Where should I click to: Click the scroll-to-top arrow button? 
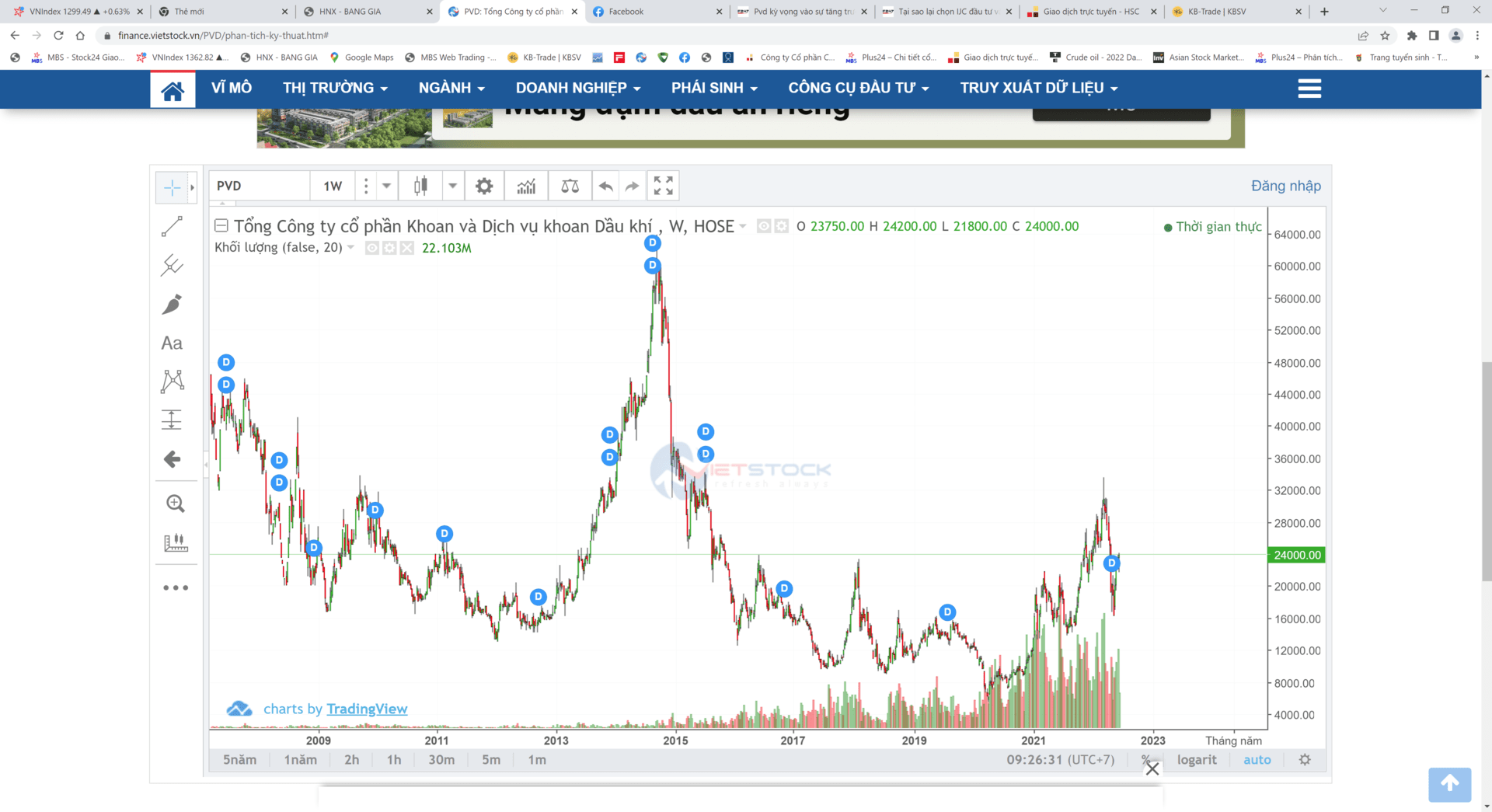pos(1449,784)
